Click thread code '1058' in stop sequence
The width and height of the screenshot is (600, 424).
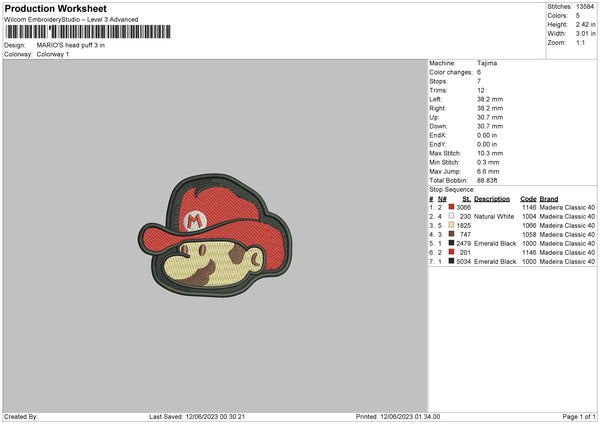coord(529,235)
